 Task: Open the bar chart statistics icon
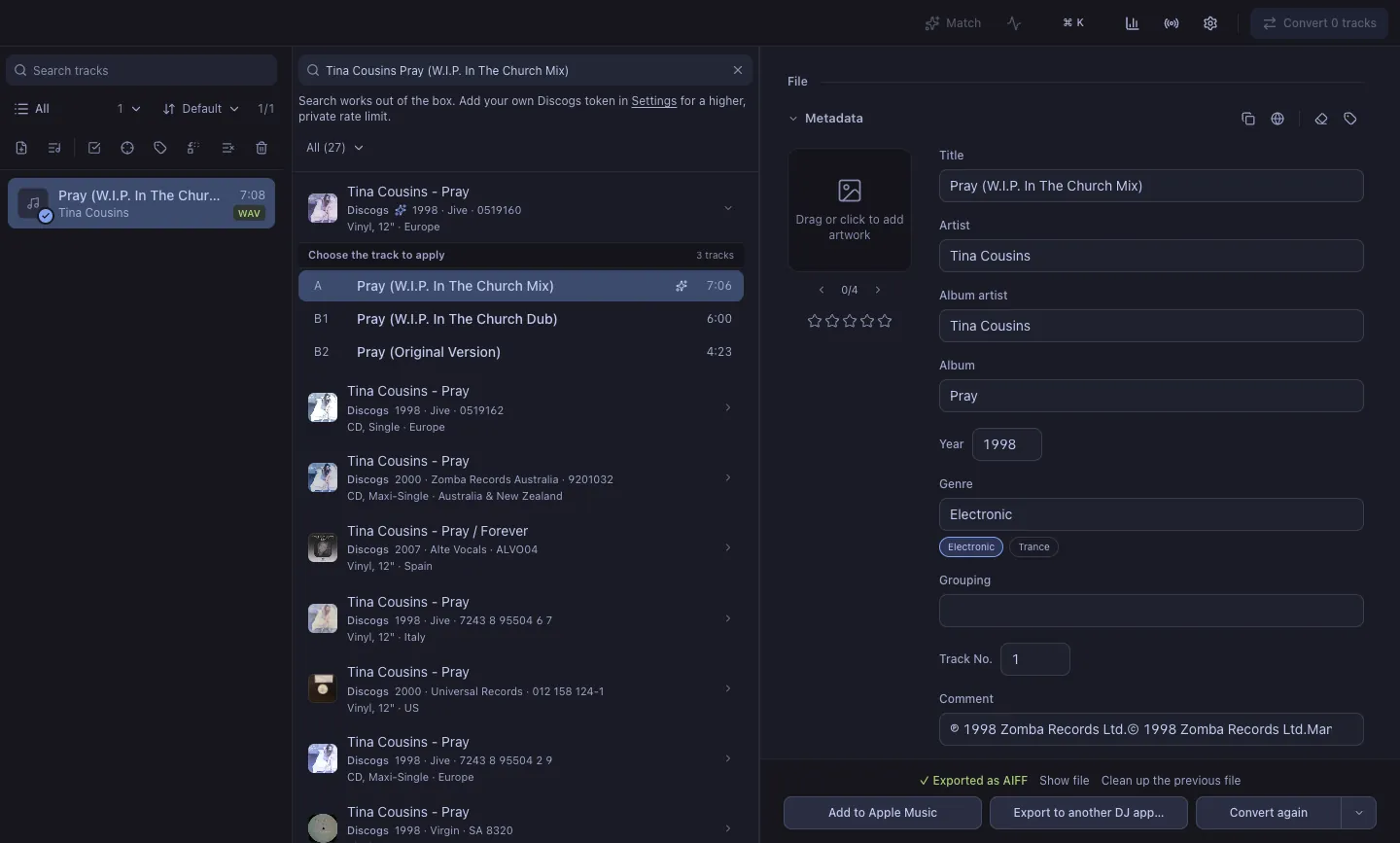pyautogui.click(x=1132, y=23)
